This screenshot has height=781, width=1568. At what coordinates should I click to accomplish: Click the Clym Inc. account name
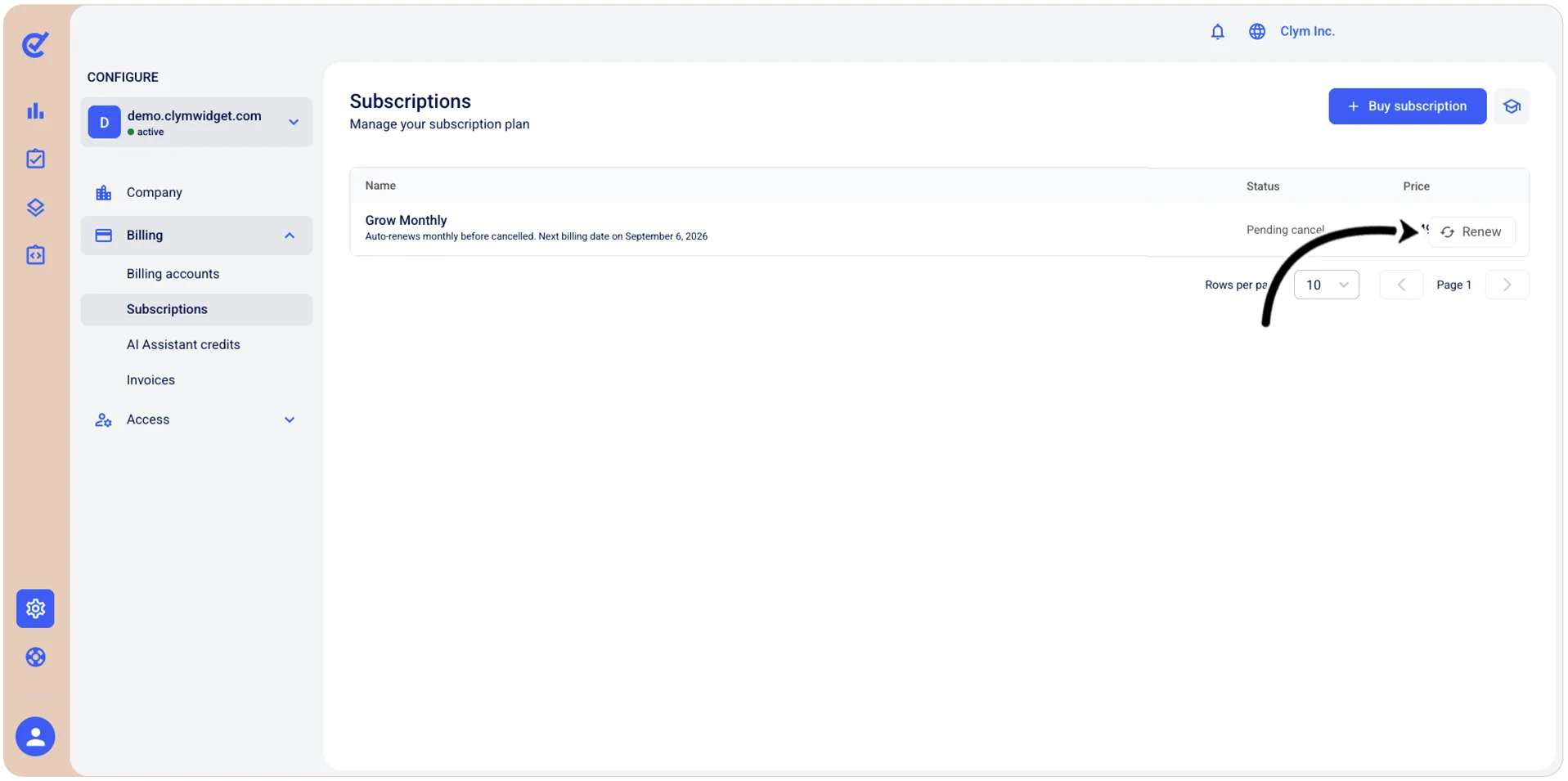pyautogui.click(x=1307, y=32)
